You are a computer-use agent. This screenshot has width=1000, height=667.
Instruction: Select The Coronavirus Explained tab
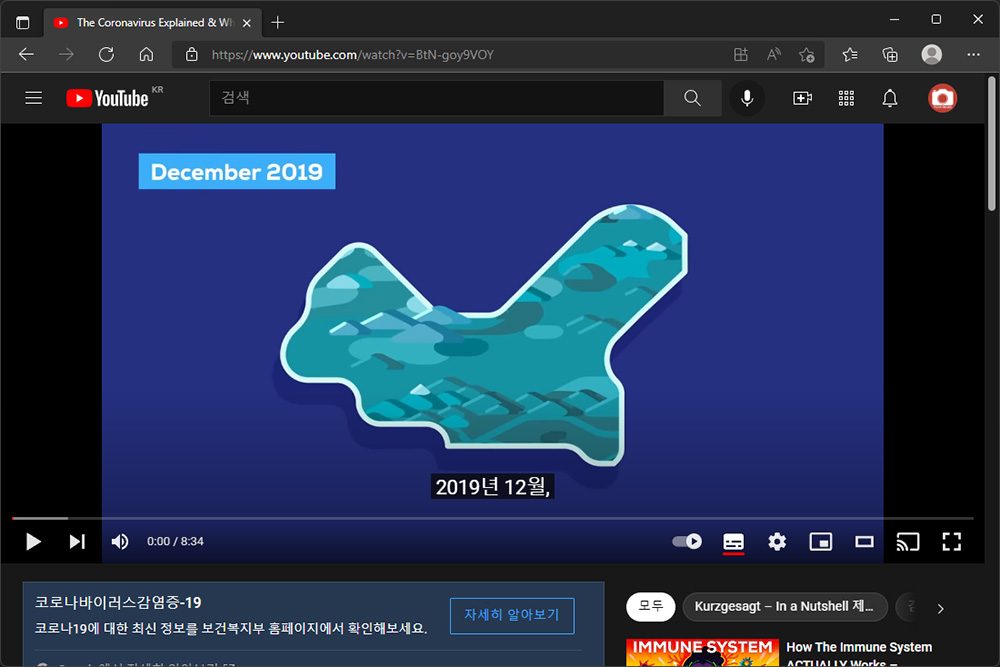coord(152,23)
